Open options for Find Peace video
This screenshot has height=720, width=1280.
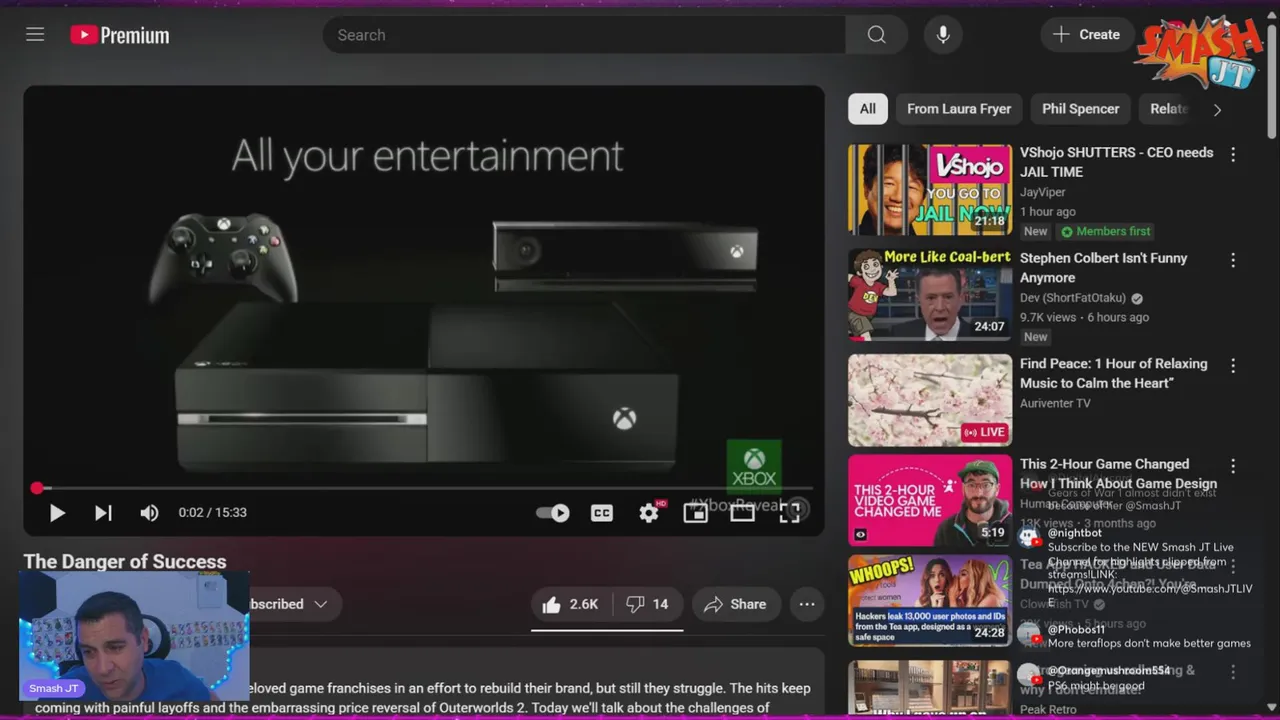click(1233, 366)
